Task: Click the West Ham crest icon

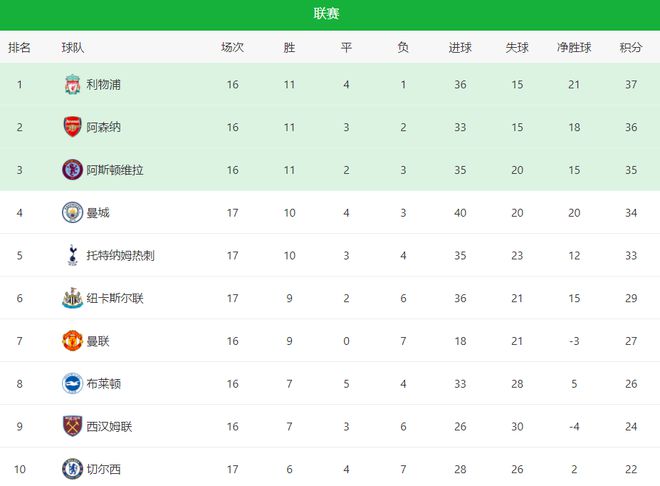Action: click(72, 426)
